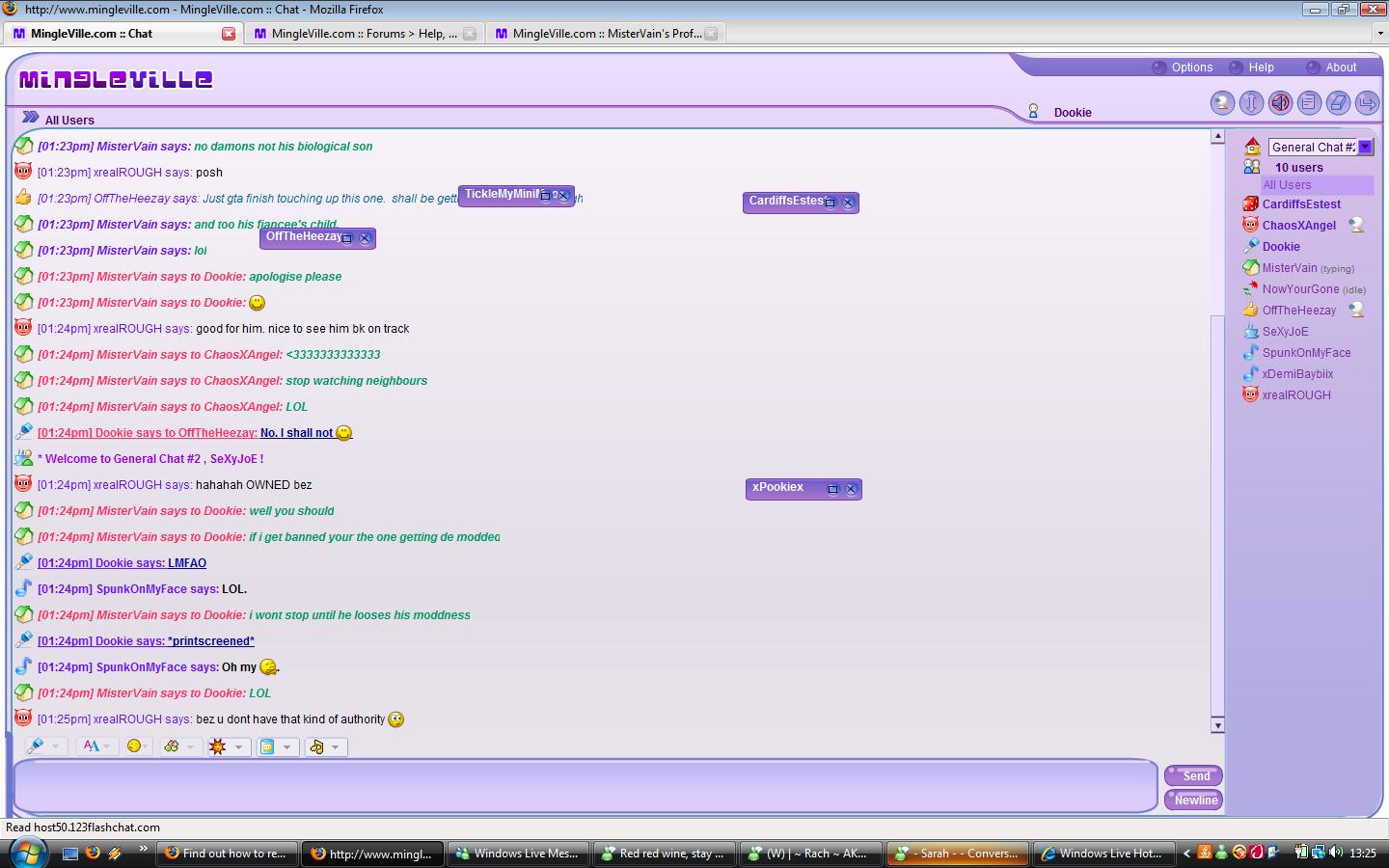Restore the xPookiex private chat window
Image resolution: width=1389 pixels, height=868 pixels.
tap(833, 489)
